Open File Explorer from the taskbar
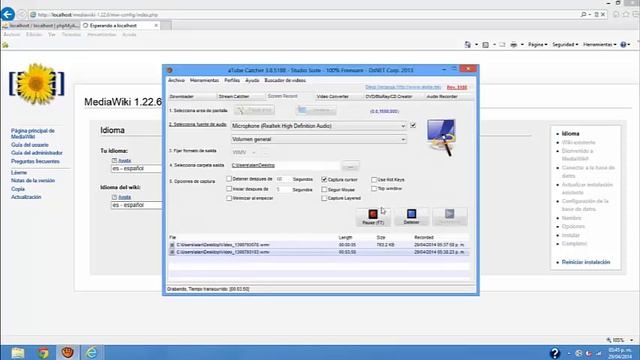The height and width of the screenshot is (360, 640). (18, 352)
